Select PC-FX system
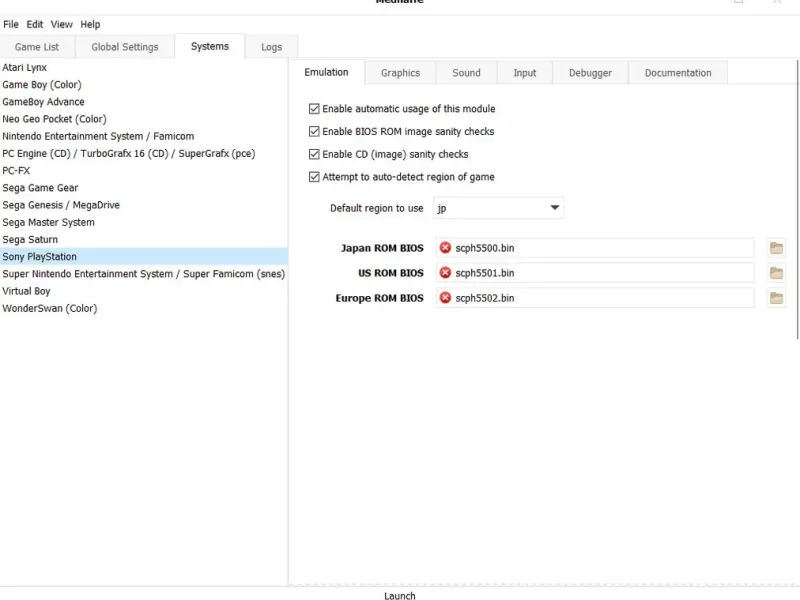 click(x=144, y=171)
